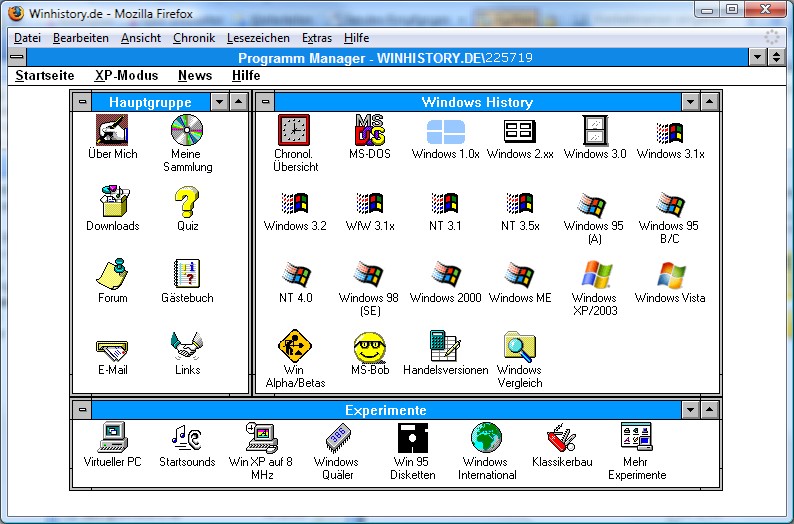Open the NT 3.5x icon
This screenshot has width=794, height=524.
click(520, 204)
